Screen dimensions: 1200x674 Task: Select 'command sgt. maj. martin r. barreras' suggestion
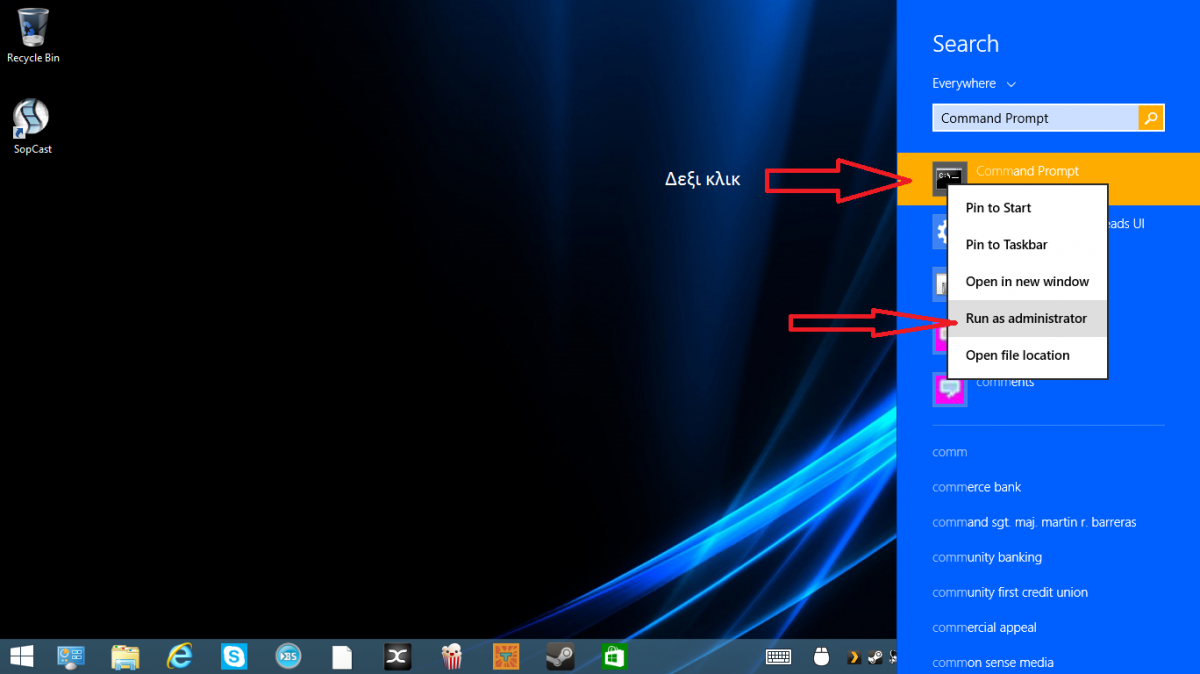click(1034, 522)
